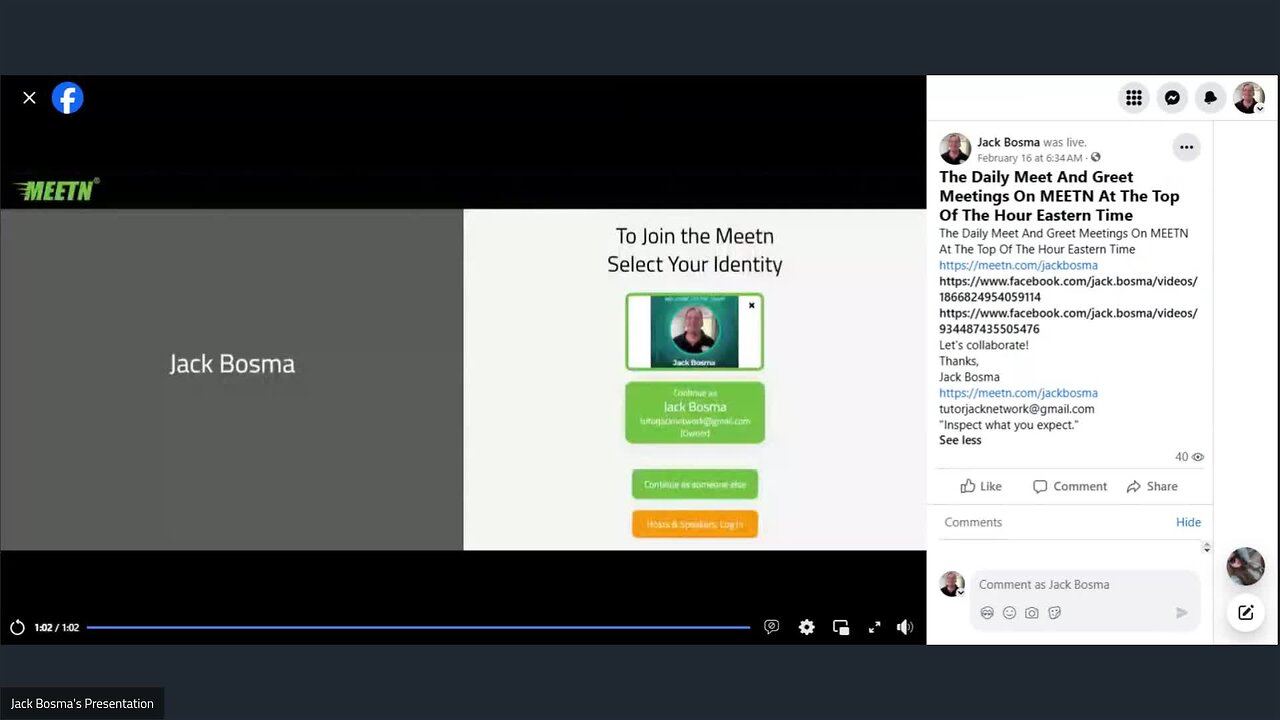Collapse the post with See less
This screenshot has width=1280, height=720.
click(960, 440)
